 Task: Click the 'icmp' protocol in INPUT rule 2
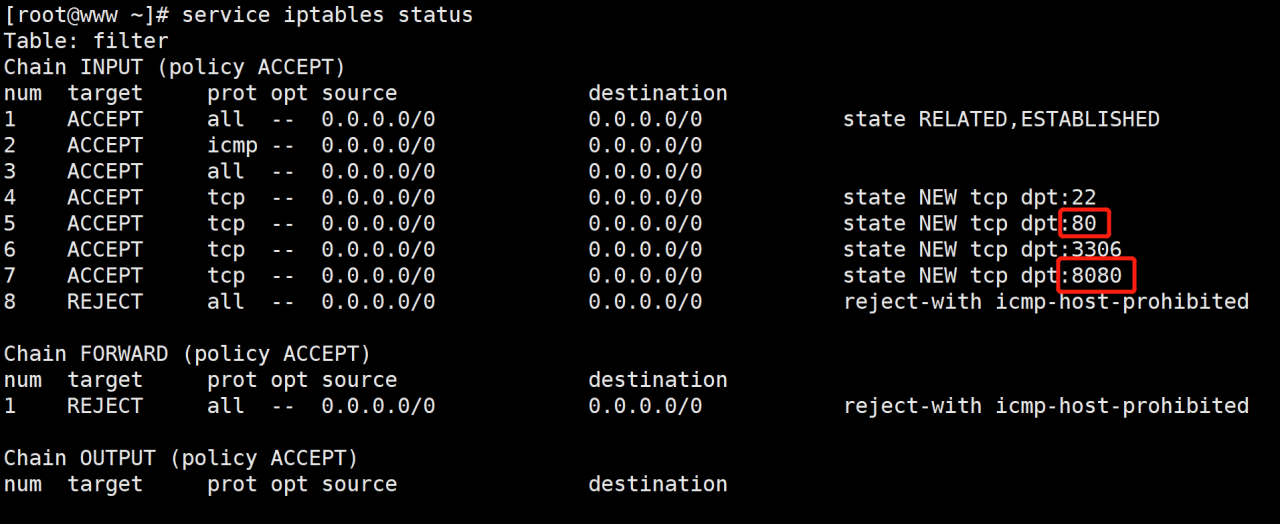[232, 145]
